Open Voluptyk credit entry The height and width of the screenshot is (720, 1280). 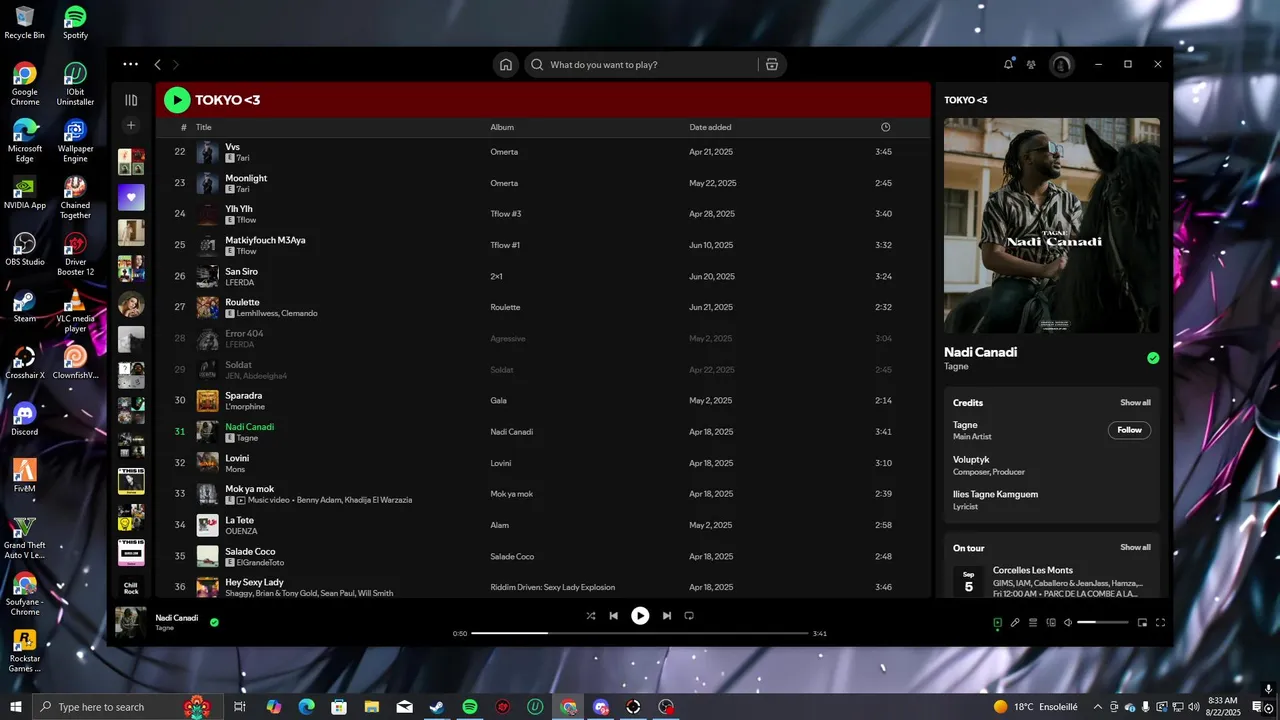[972, 460]
